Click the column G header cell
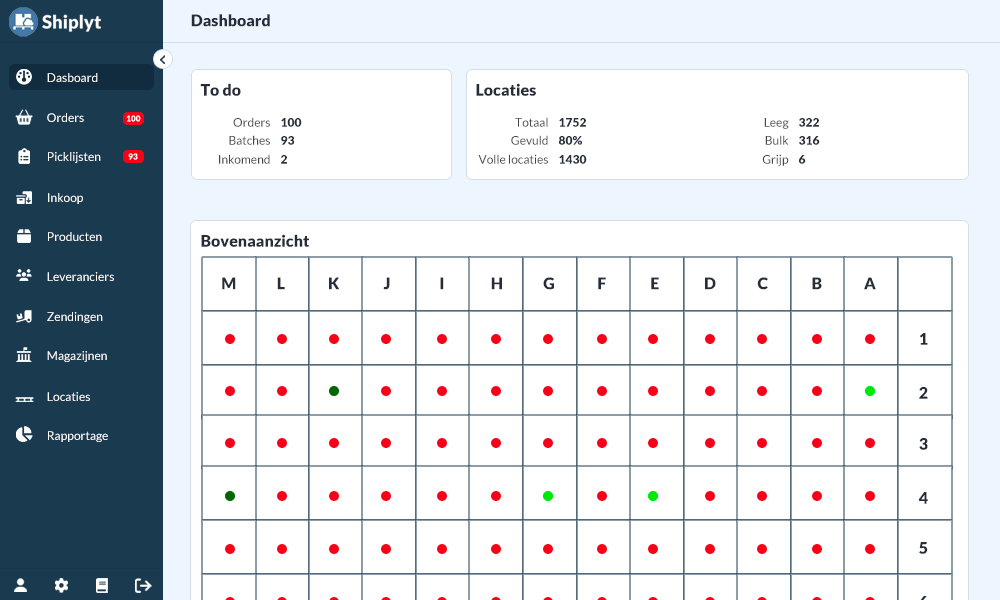 pyautogui.click(x=549, y=284)
